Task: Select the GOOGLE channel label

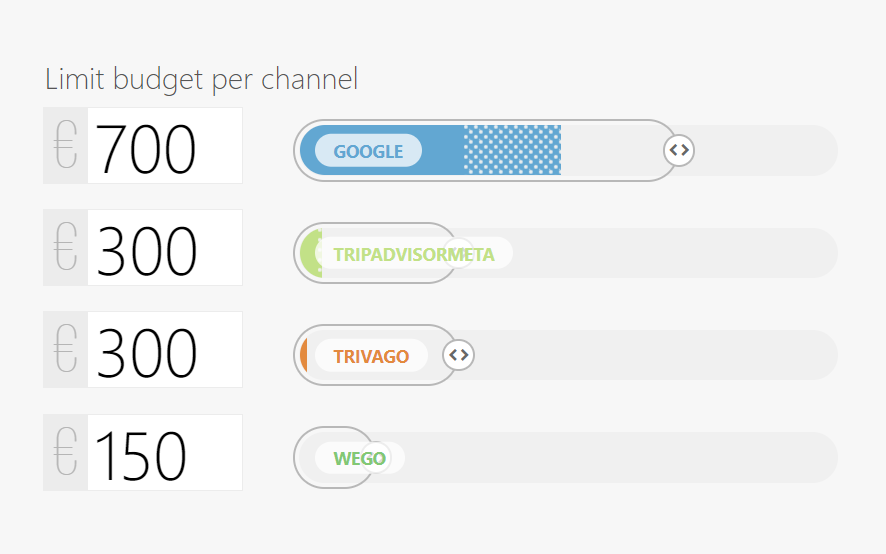Action: (x=368, y=151)
